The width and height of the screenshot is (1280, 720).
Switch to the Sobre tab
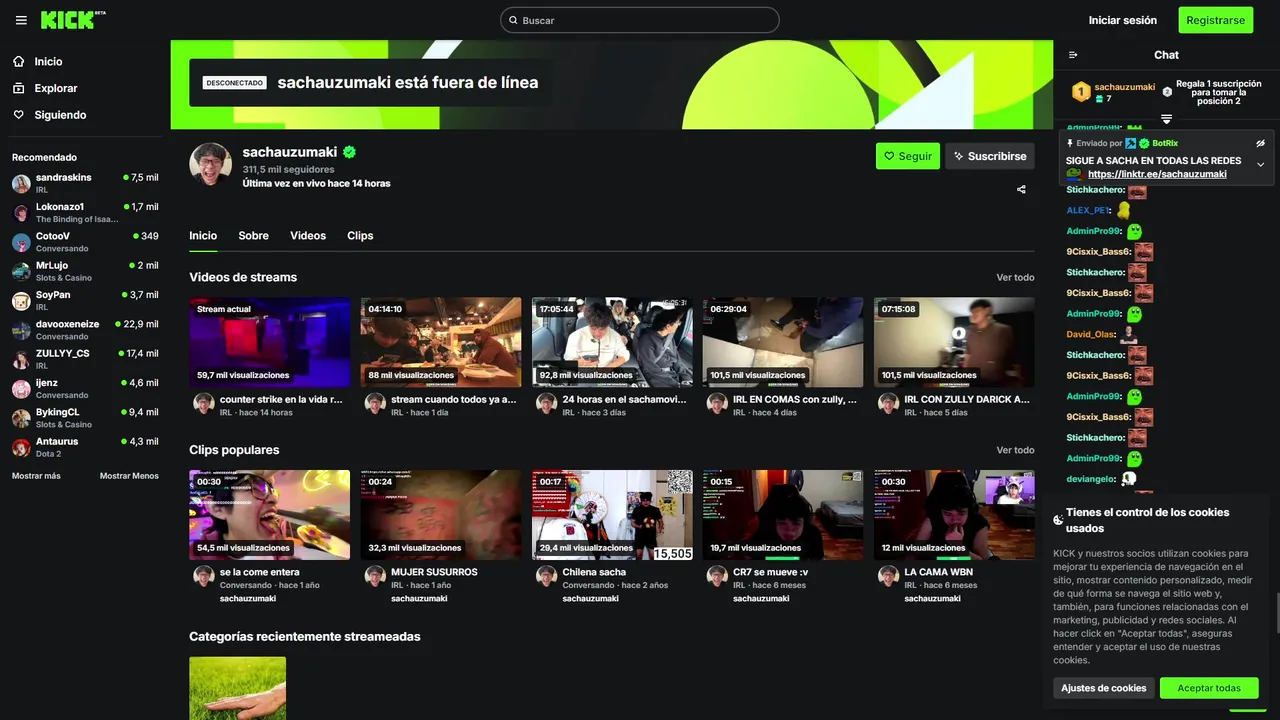point(253,236)
